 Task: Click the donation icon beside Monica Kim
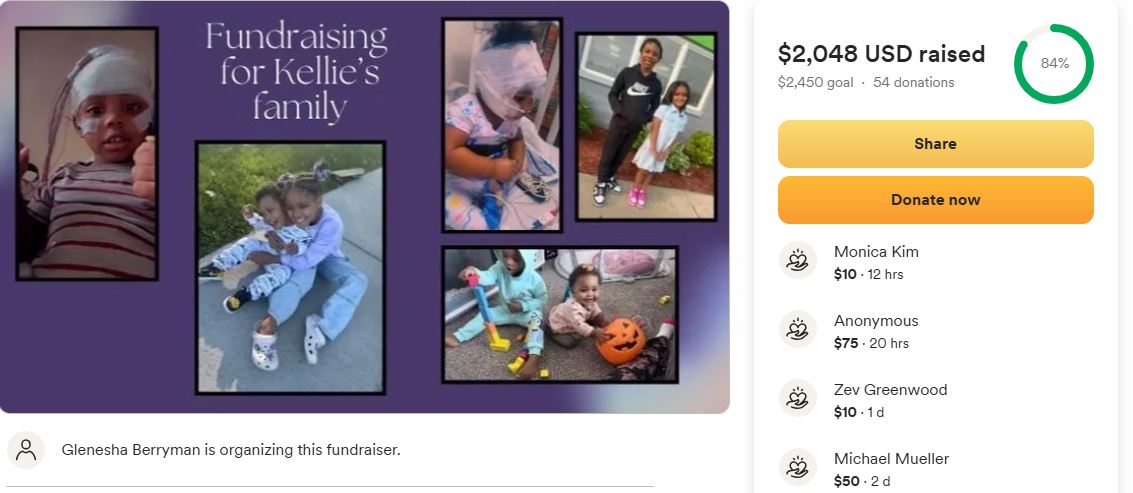[798, 260]
